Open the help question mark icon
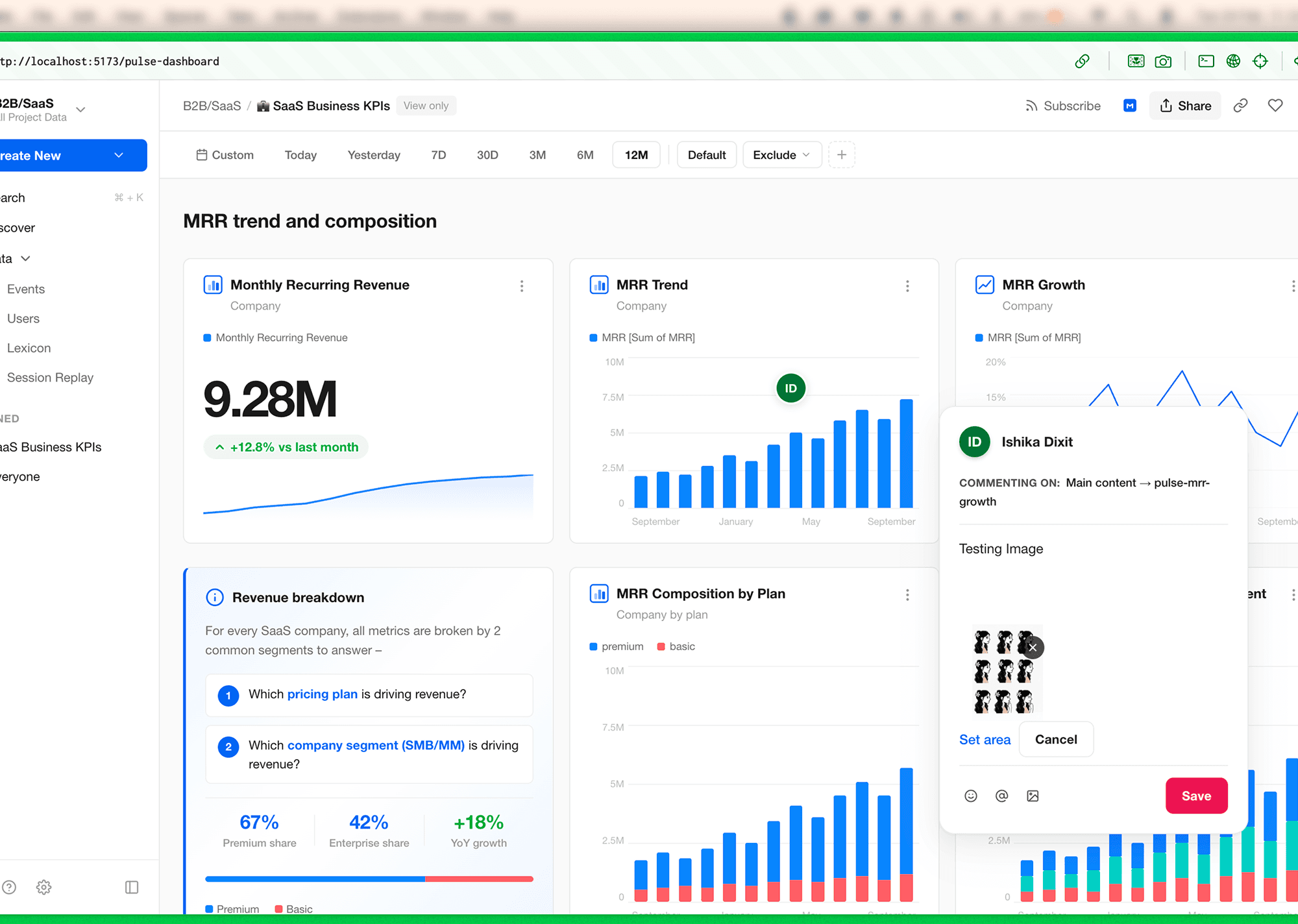Screen dimensions: 1298x924 (x=9, y=887)
